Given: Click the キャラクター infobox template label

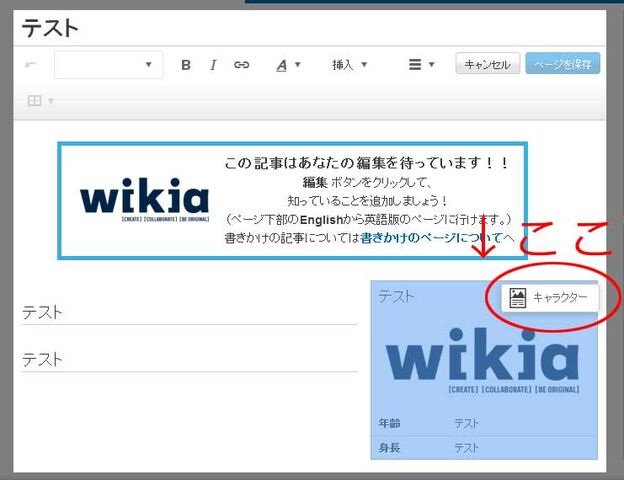Looking at the screenshot, I should pos(560,297).
